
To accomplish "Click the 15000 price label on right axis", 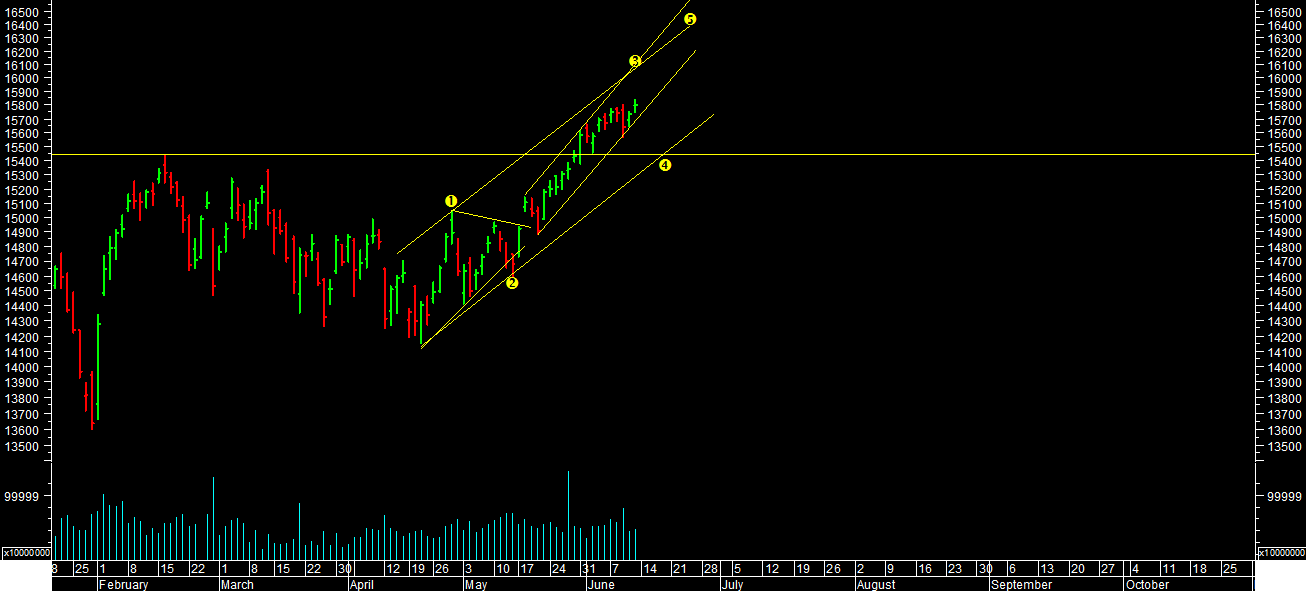I will pyautogui.click(x=1282, y=218).
